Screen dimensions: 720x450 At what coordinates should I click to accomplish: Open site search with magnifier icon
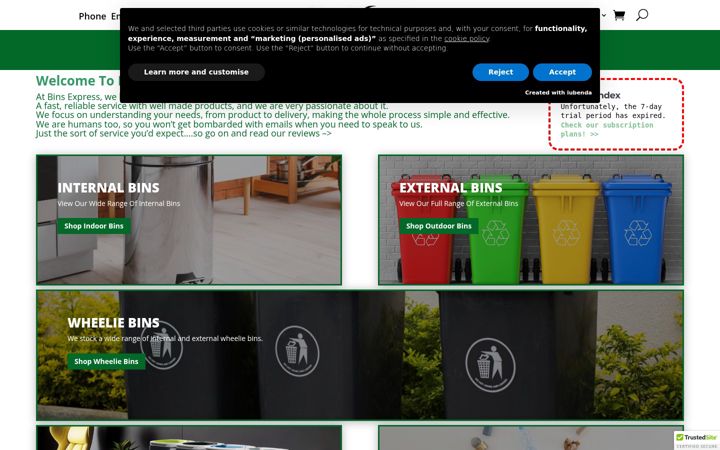point(642,15)
